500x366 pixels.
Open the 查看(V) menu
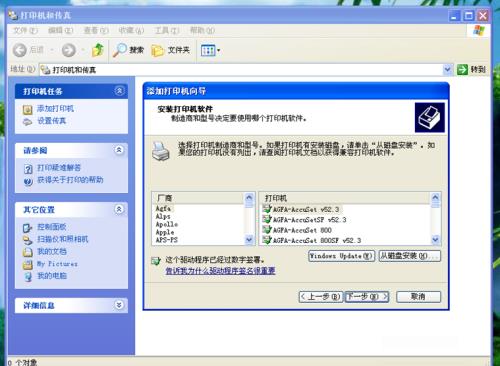(x=96, y=31)
